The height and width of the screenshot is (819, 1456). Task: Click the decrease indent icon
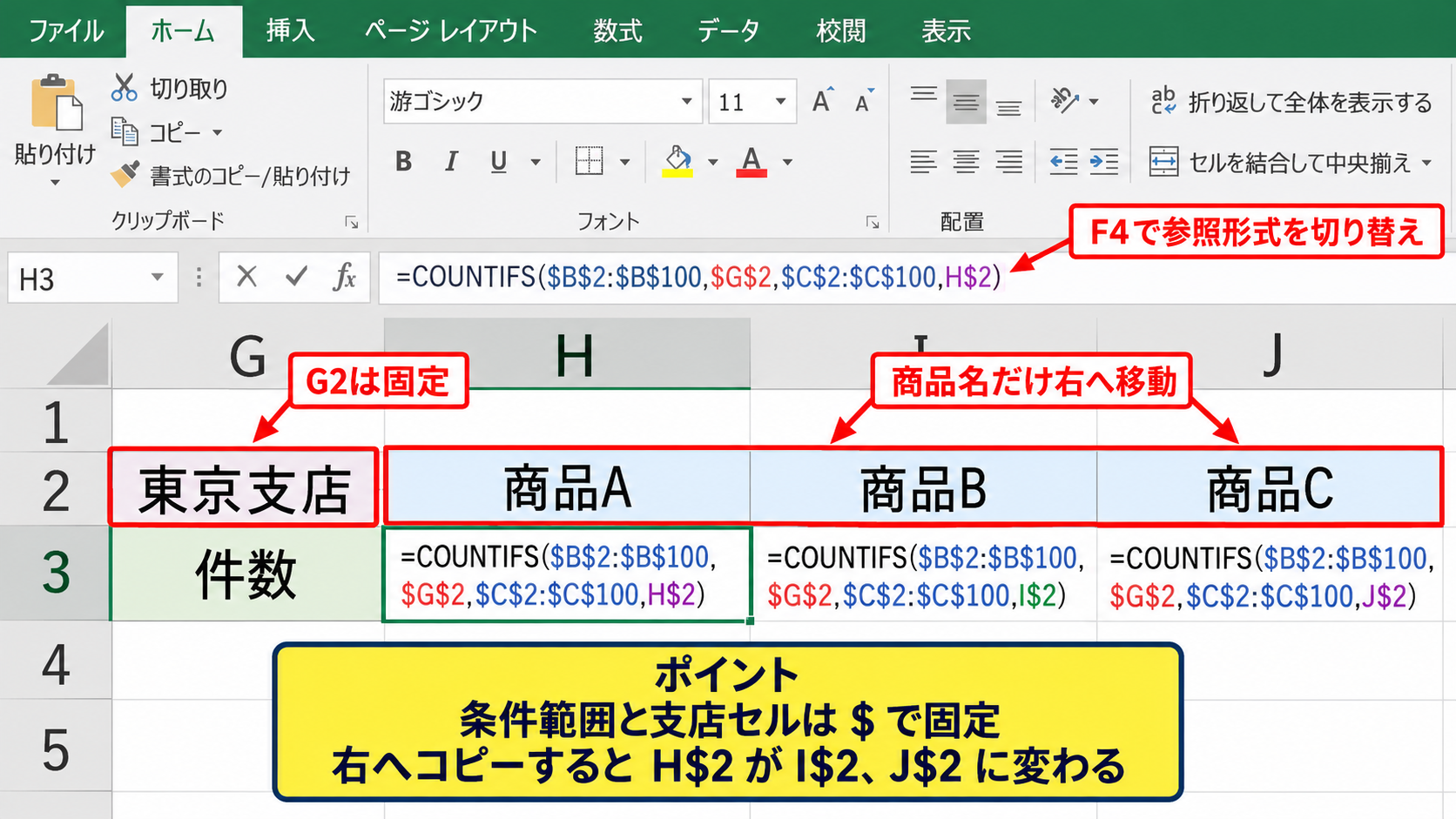[1063, 162]
